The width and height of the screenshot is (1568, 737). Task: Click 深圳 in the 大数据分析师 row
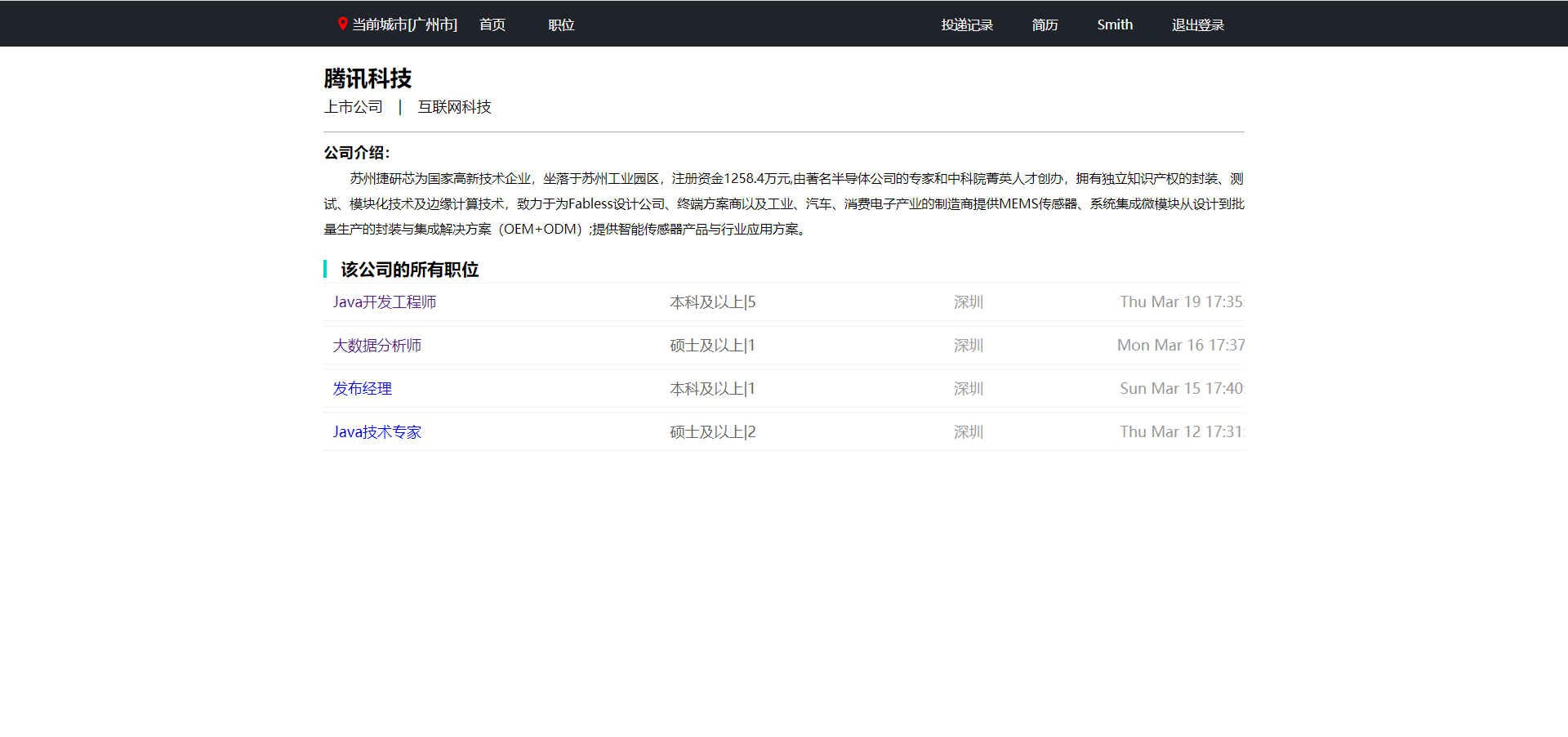pos(969,346)
